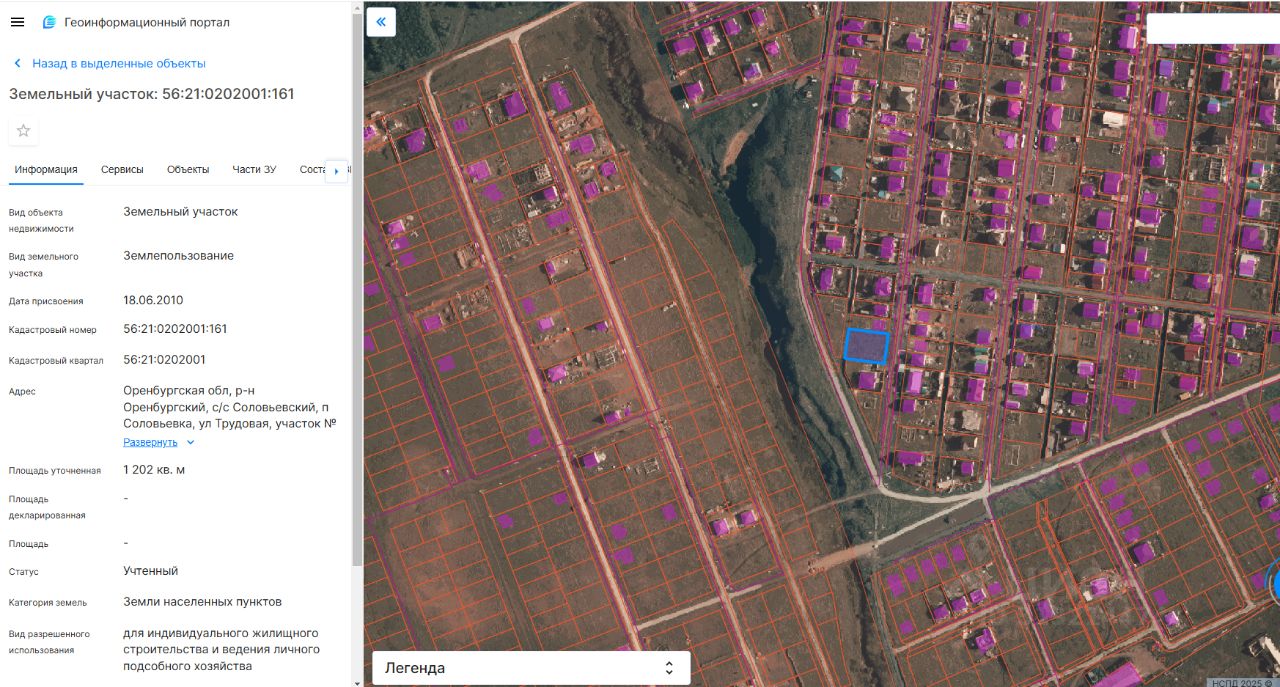This screenshot has height=687, width=1280.
Task: Switch to the Информация tab
Action: tap(46, 170)
